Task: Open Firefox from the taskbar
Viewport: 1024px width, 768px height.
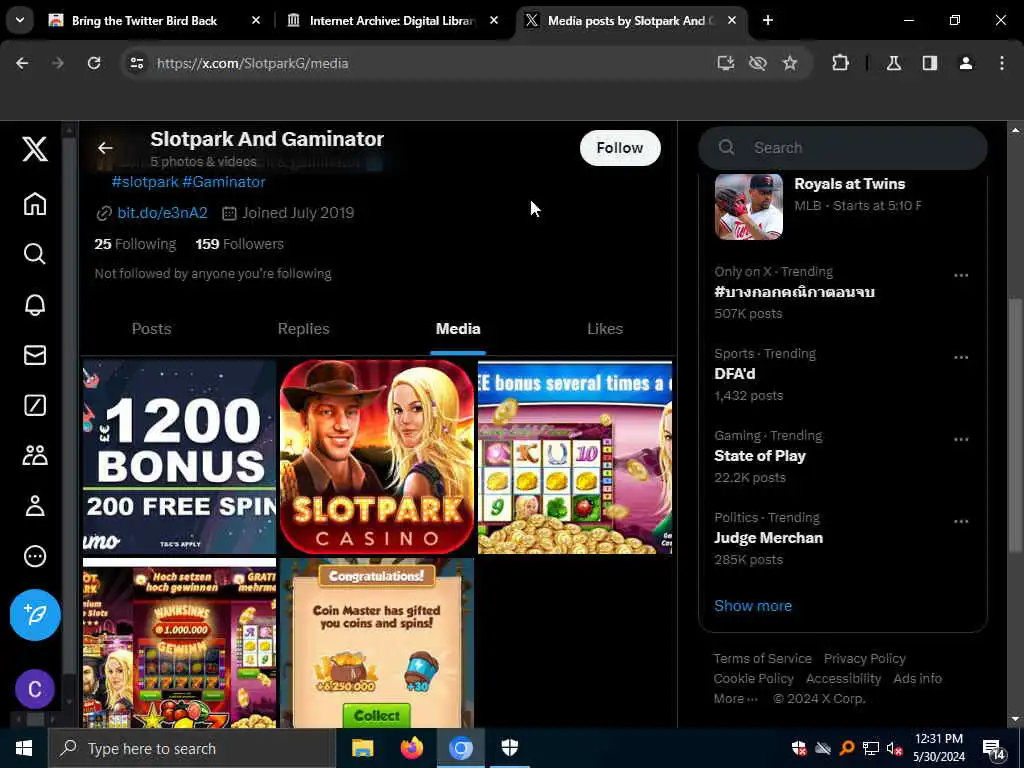Action: point(411,748)
